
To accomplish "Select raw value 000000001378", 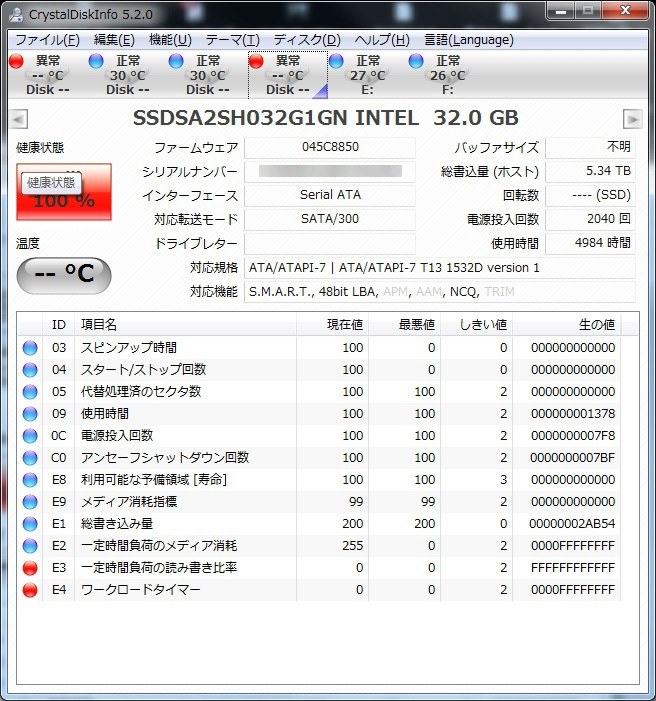I will coord(573,414).
